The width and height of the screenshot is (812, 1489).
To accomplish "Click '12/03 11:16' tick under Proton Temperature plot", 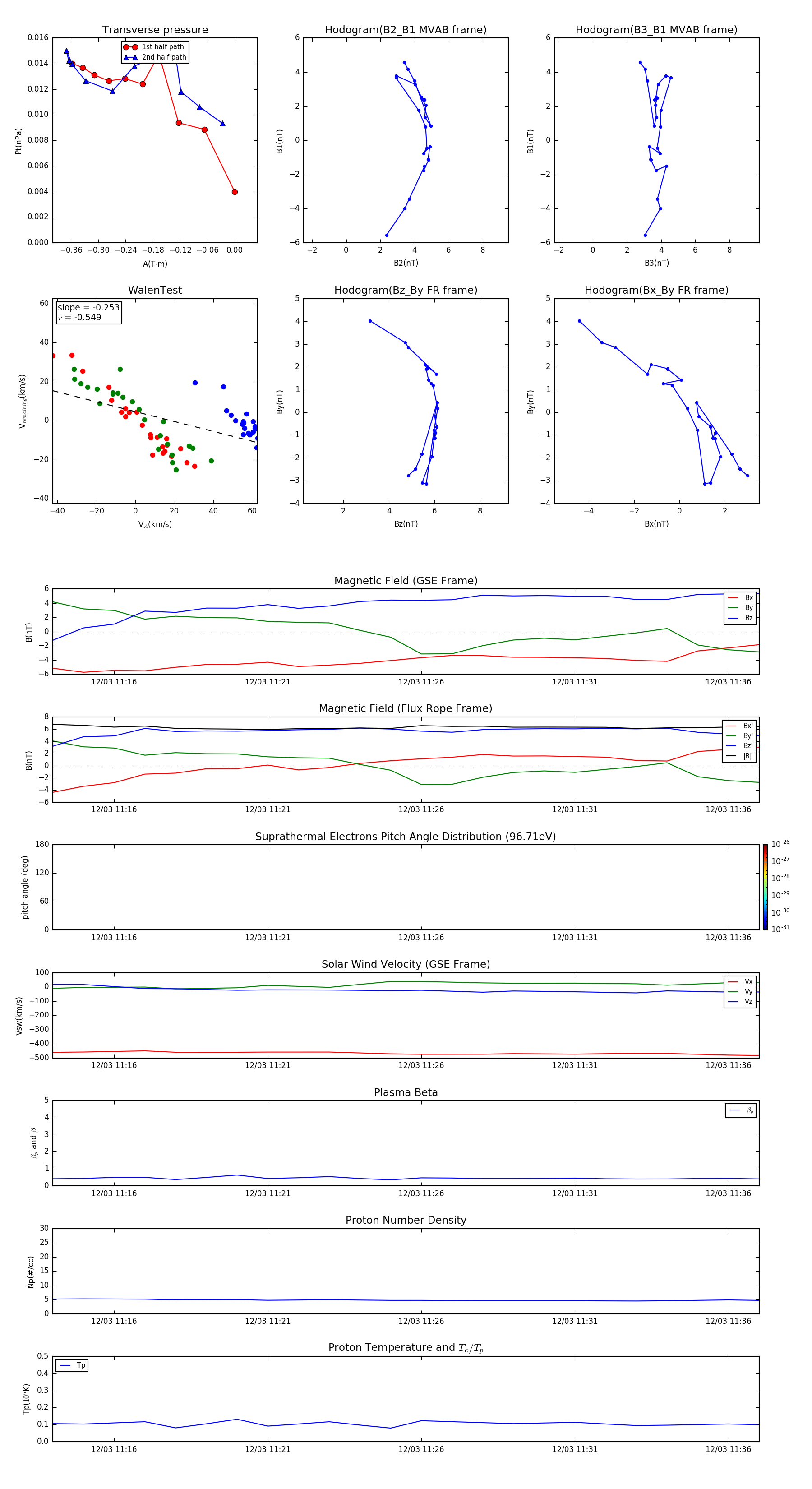I will (x=114, y=1450).
